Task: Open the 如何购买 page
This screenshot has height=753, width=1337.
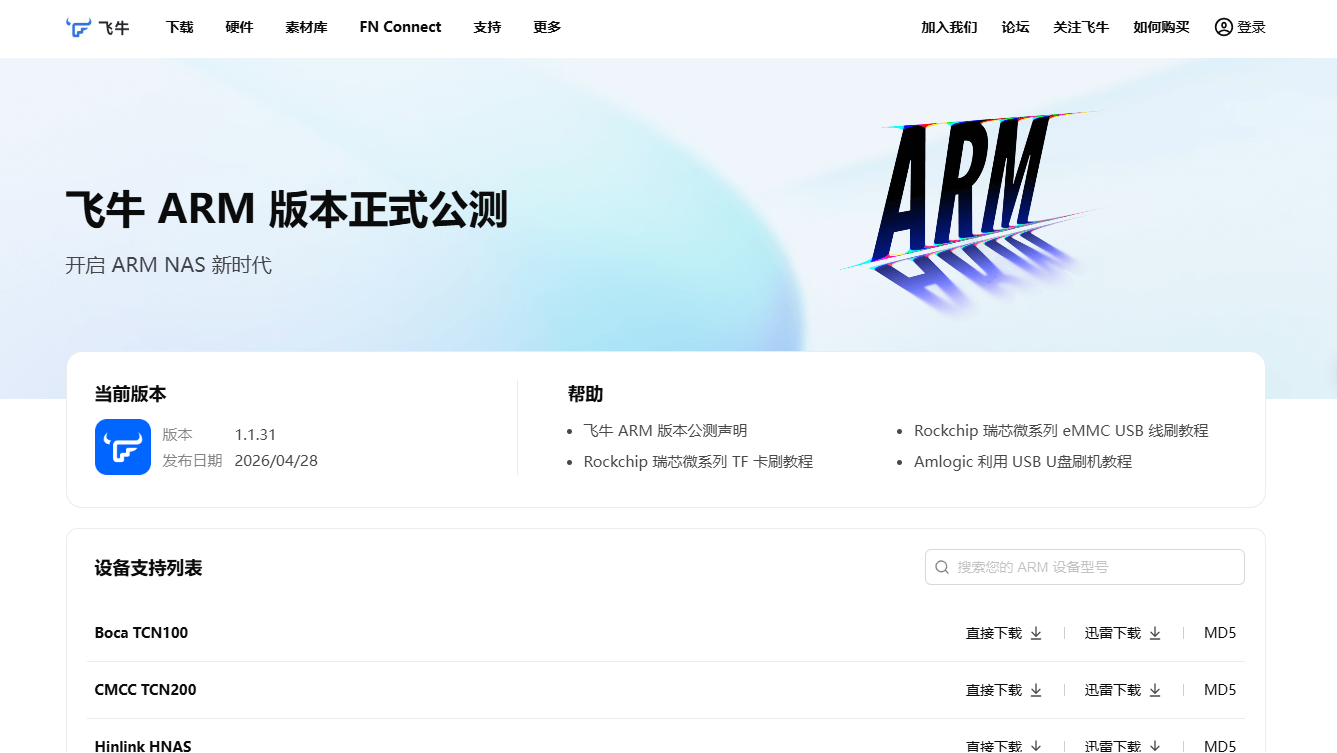Action: [x=1161, y=27]
